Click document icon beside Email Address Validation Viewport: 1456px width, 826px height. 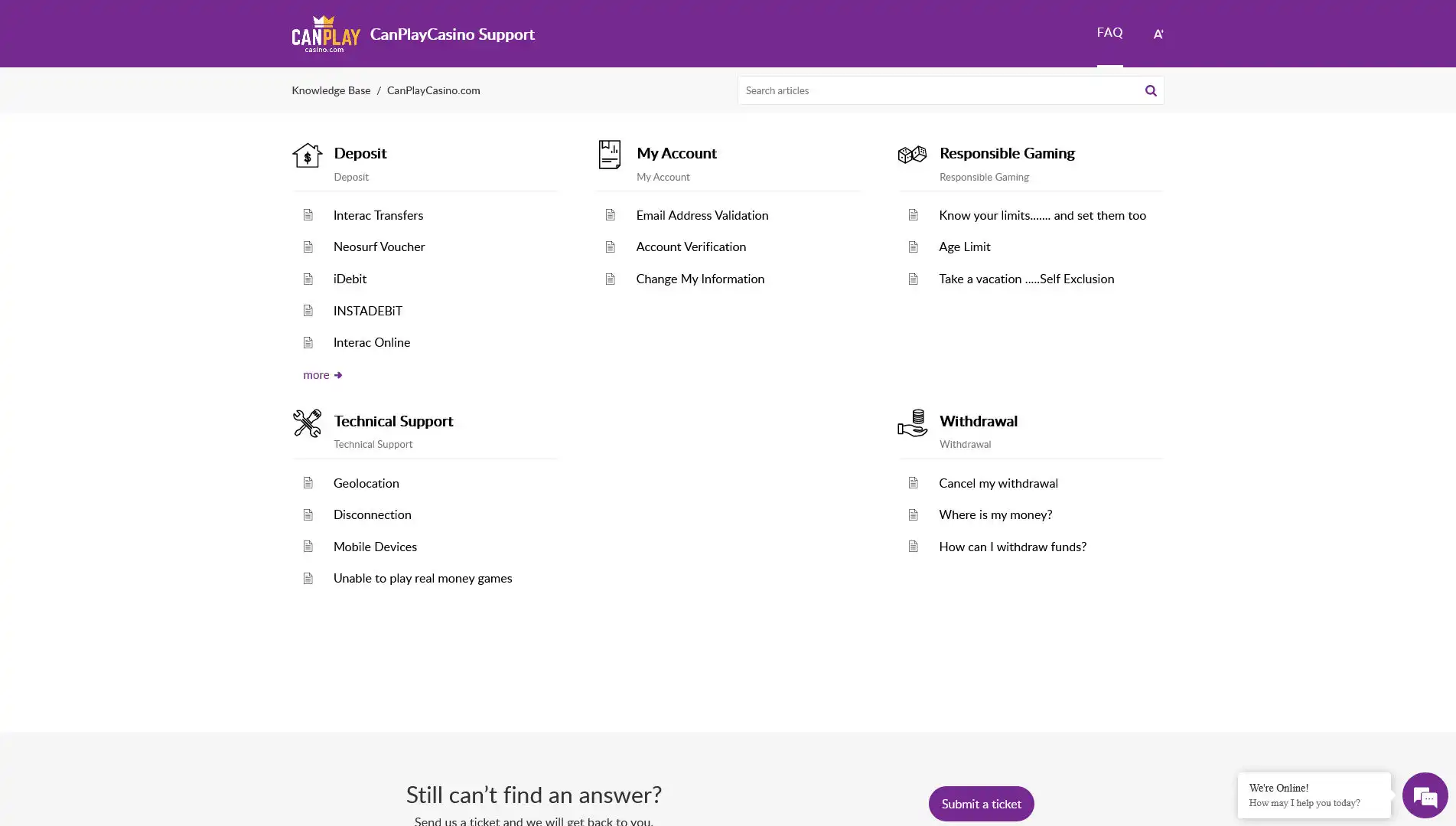pos(611,215)
